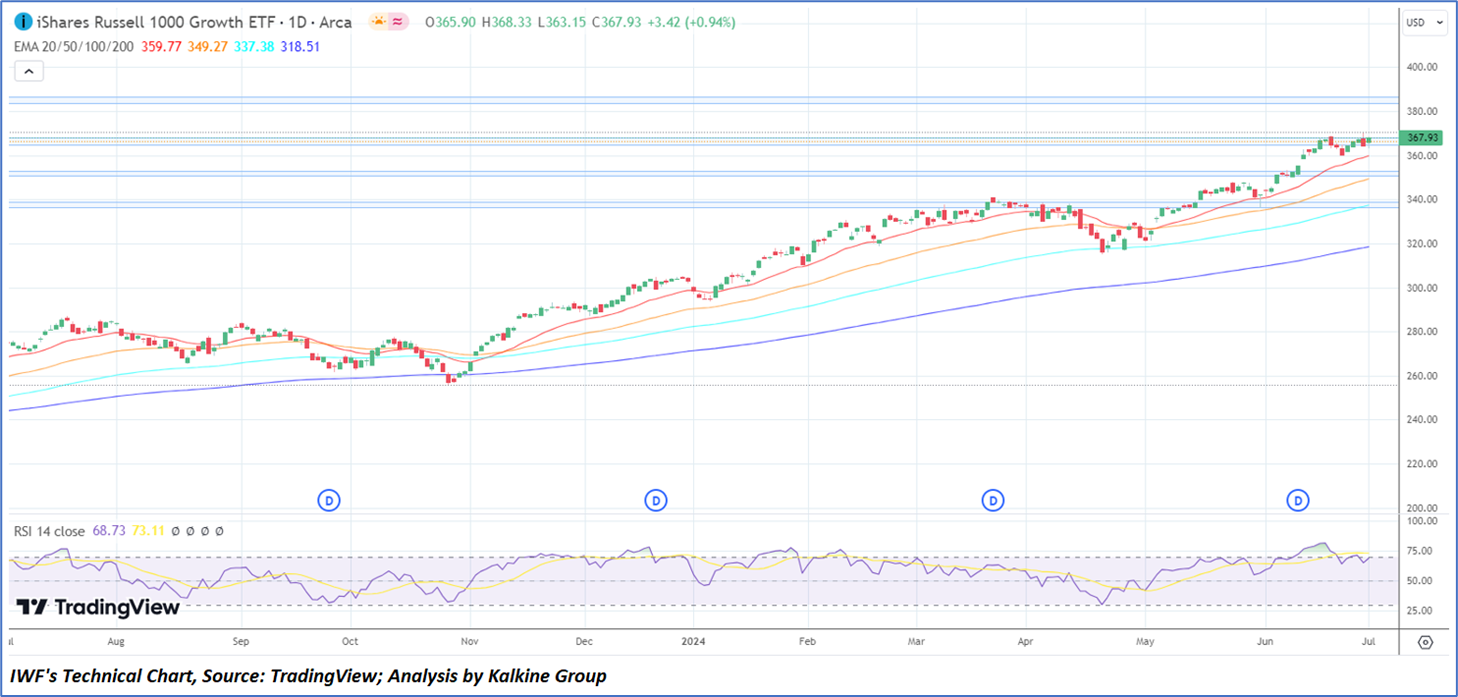Open the USD currency dropdown
1458x697 pixels.
click(1425, 22)
